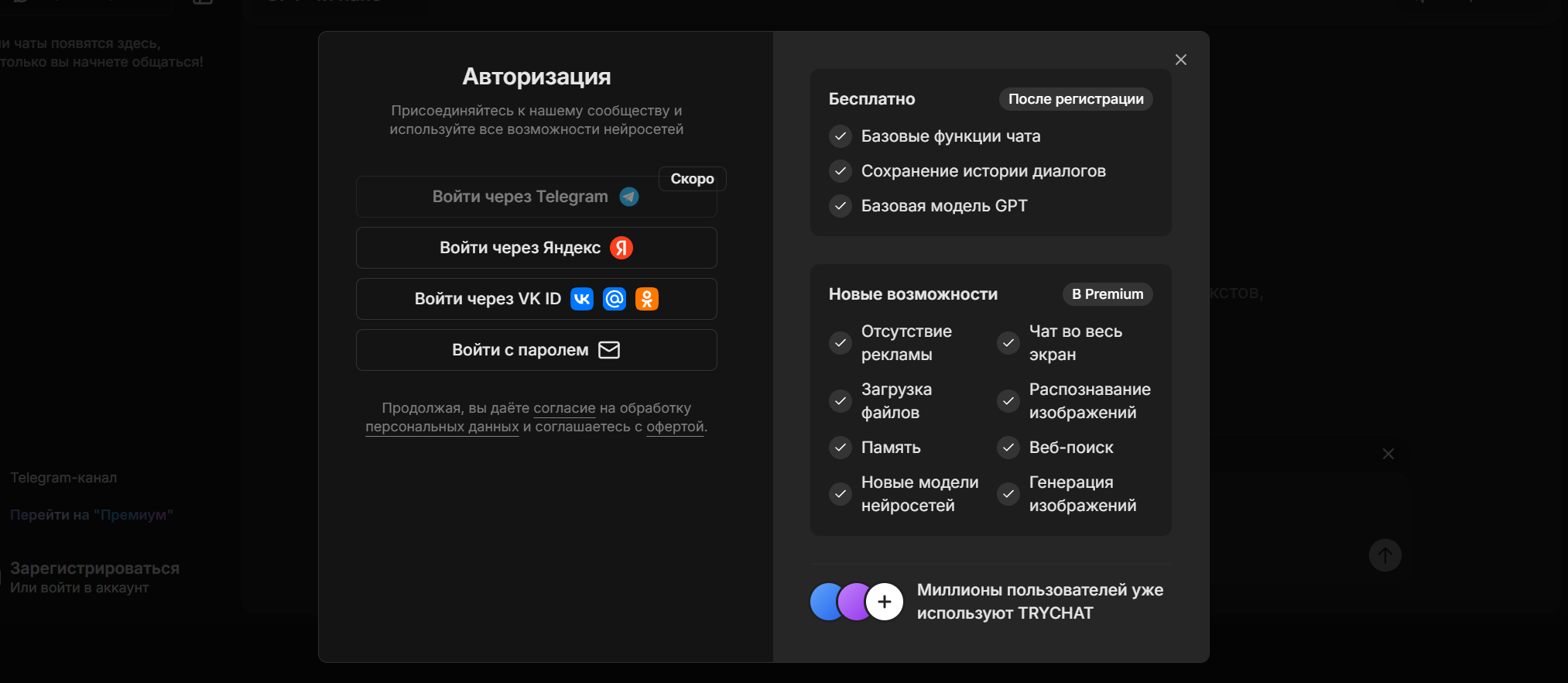This screenshot has height=683, width=1568.
Task: Open the оффертой link
Action: tap(675, 427)
